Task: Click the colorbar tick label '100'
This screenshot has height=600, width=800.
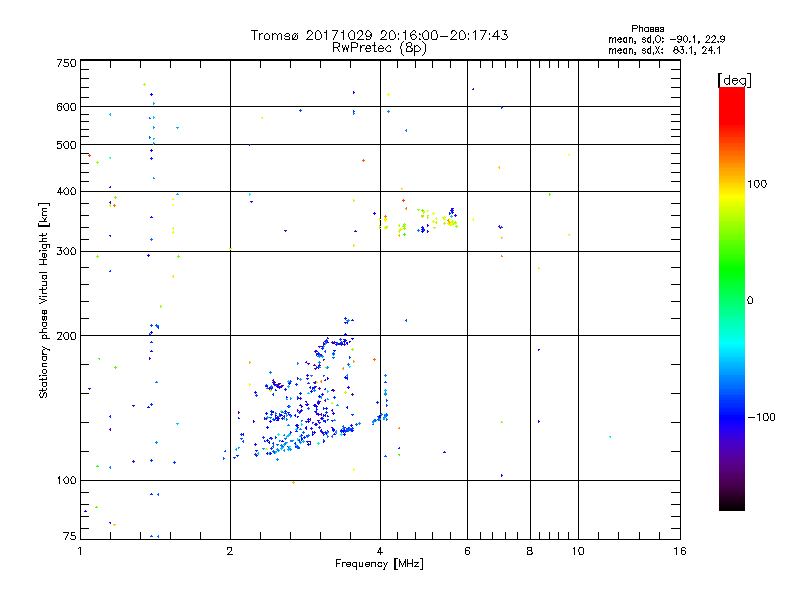Action: 757,184
